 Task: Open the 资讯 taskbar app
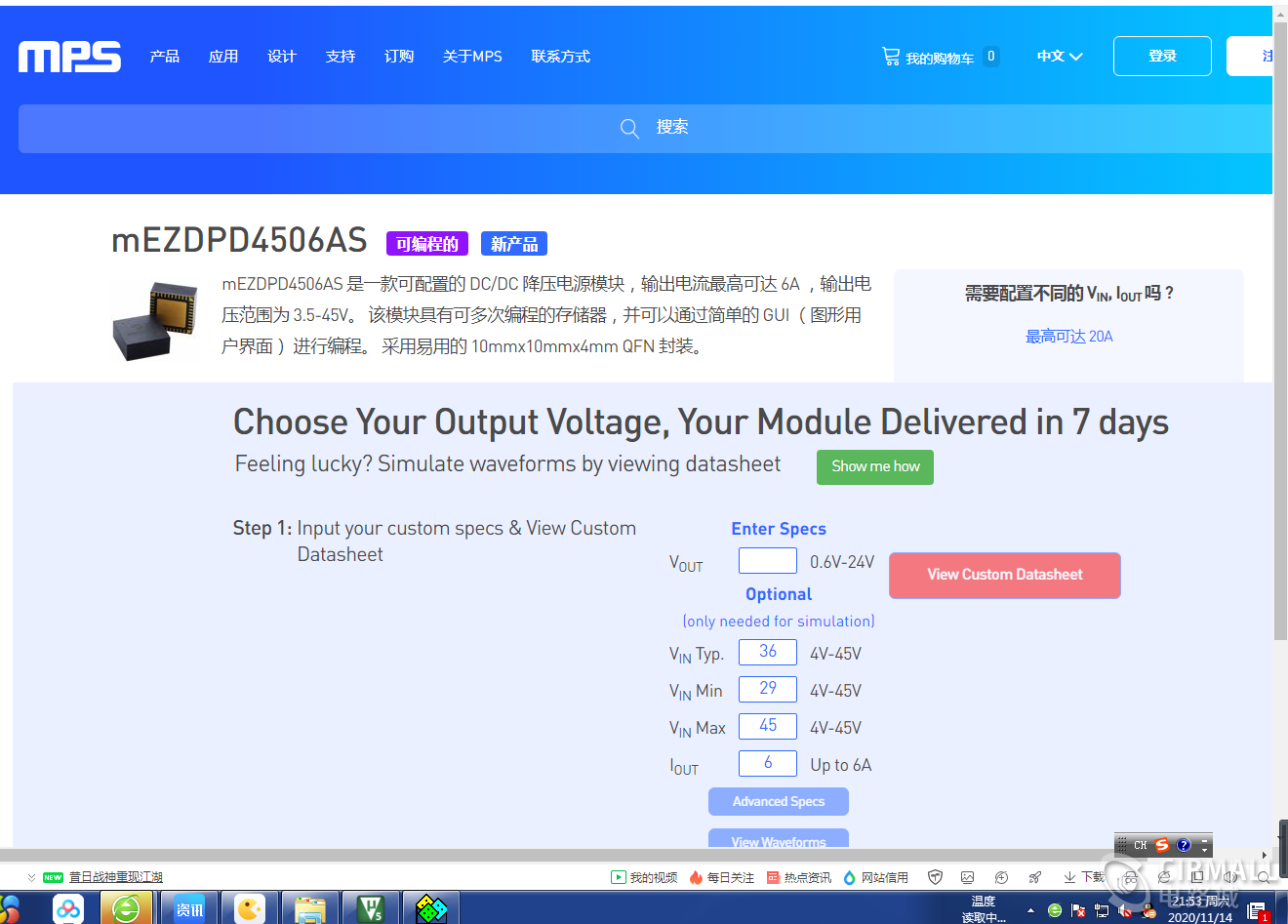[x=189, y=909]
